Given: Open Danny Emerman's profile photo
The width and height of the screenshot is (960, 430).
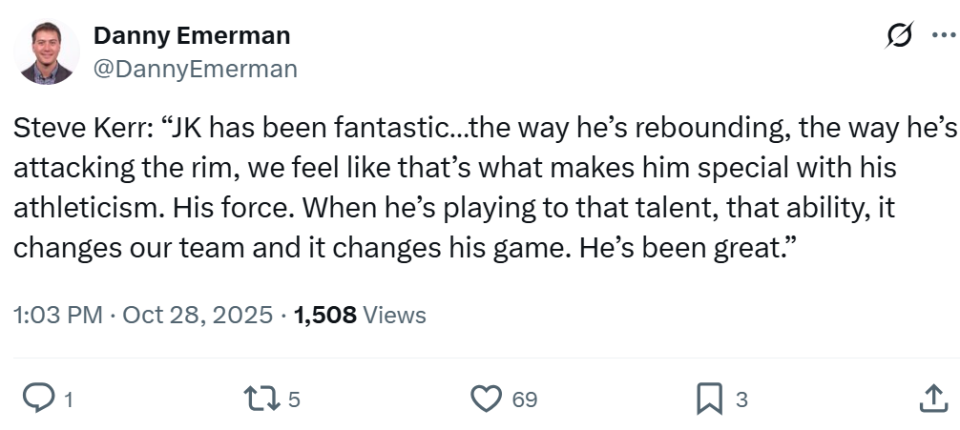Looking at the screenshot, I should 48,52.
